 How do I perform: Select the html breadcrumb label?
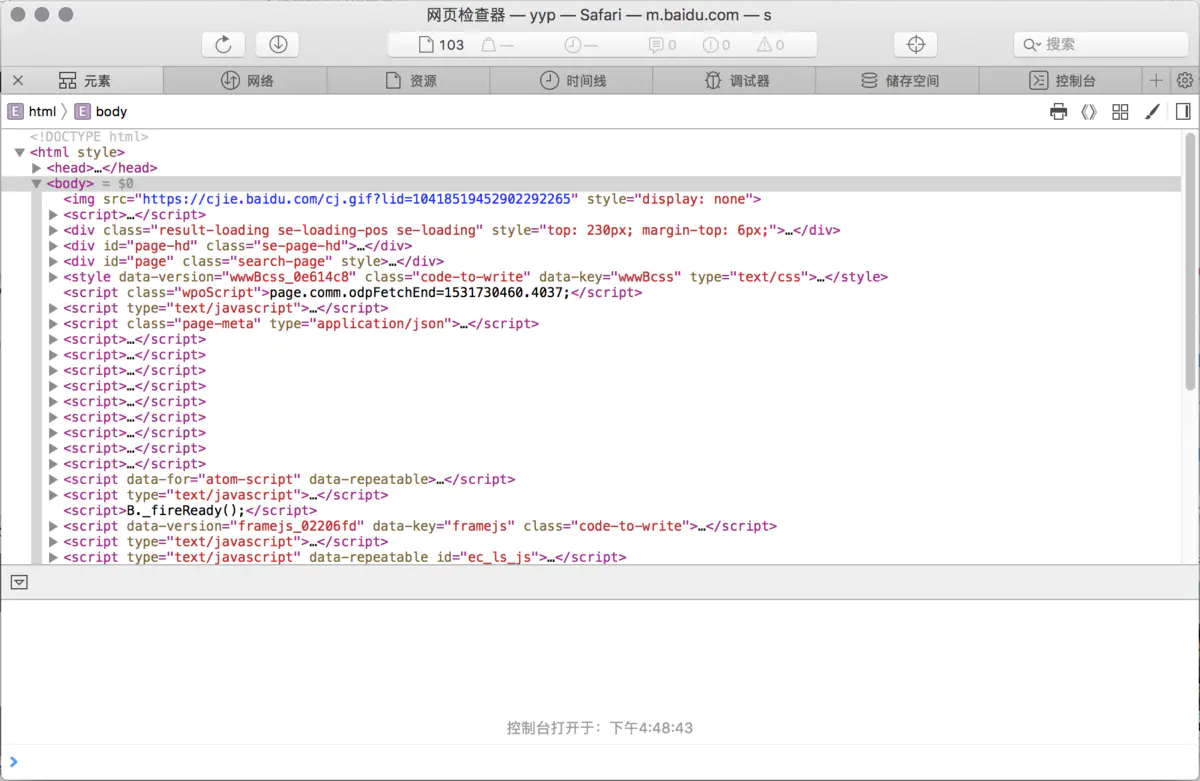[x=42, y=112]
